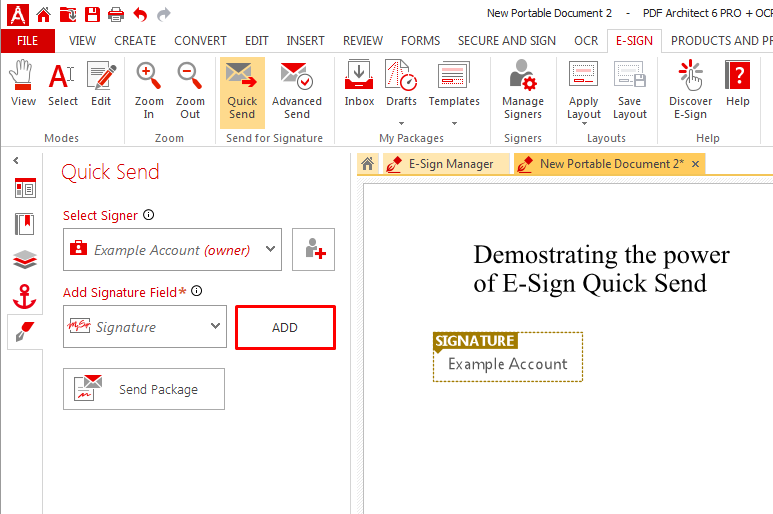Open the Signature field type dropdown
This screenshot has width=773, height=514.
point(145,326)
